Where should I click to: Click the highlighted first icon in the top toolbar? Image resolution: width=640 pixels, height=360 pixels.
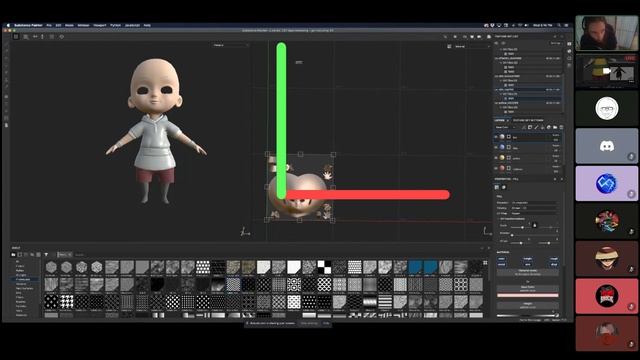(16, 37)
